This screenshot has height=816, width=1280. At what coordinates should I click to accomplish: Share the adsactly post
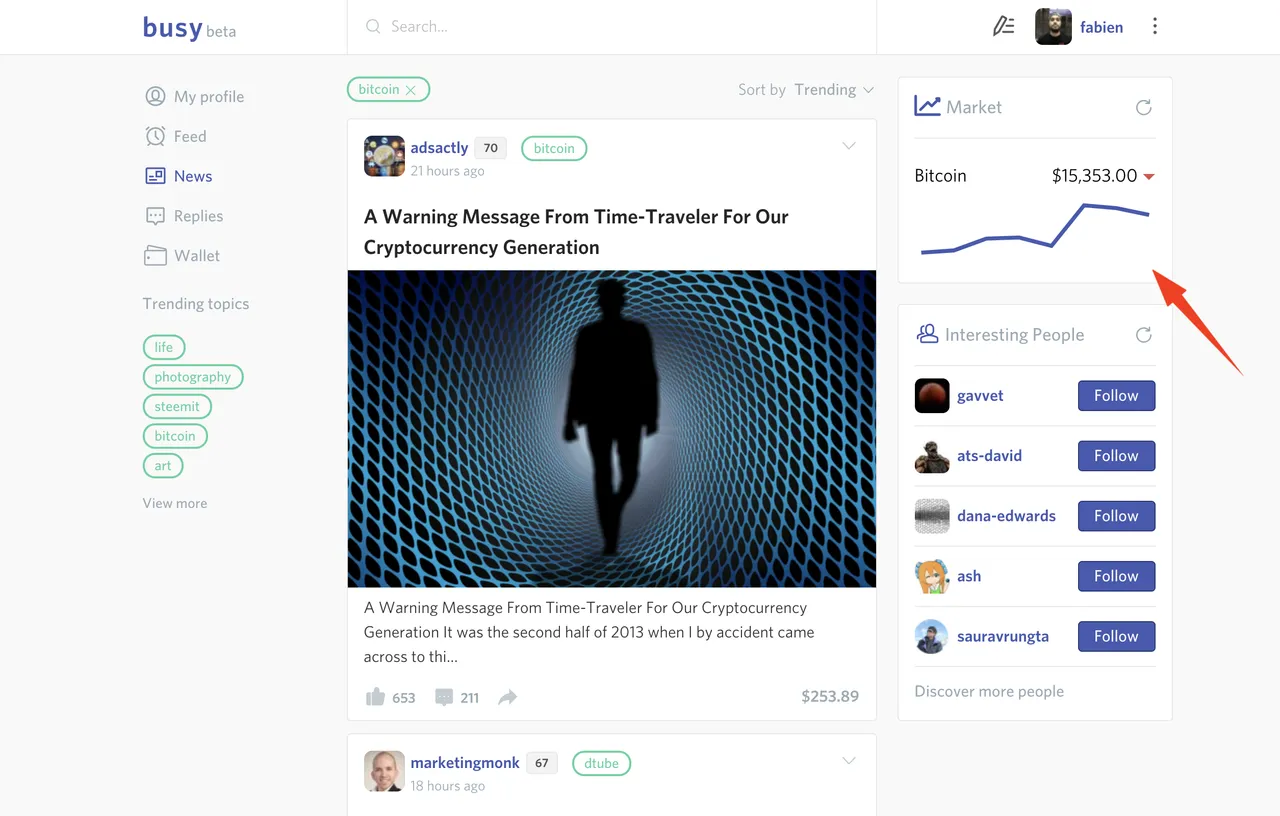coord(508,698)
